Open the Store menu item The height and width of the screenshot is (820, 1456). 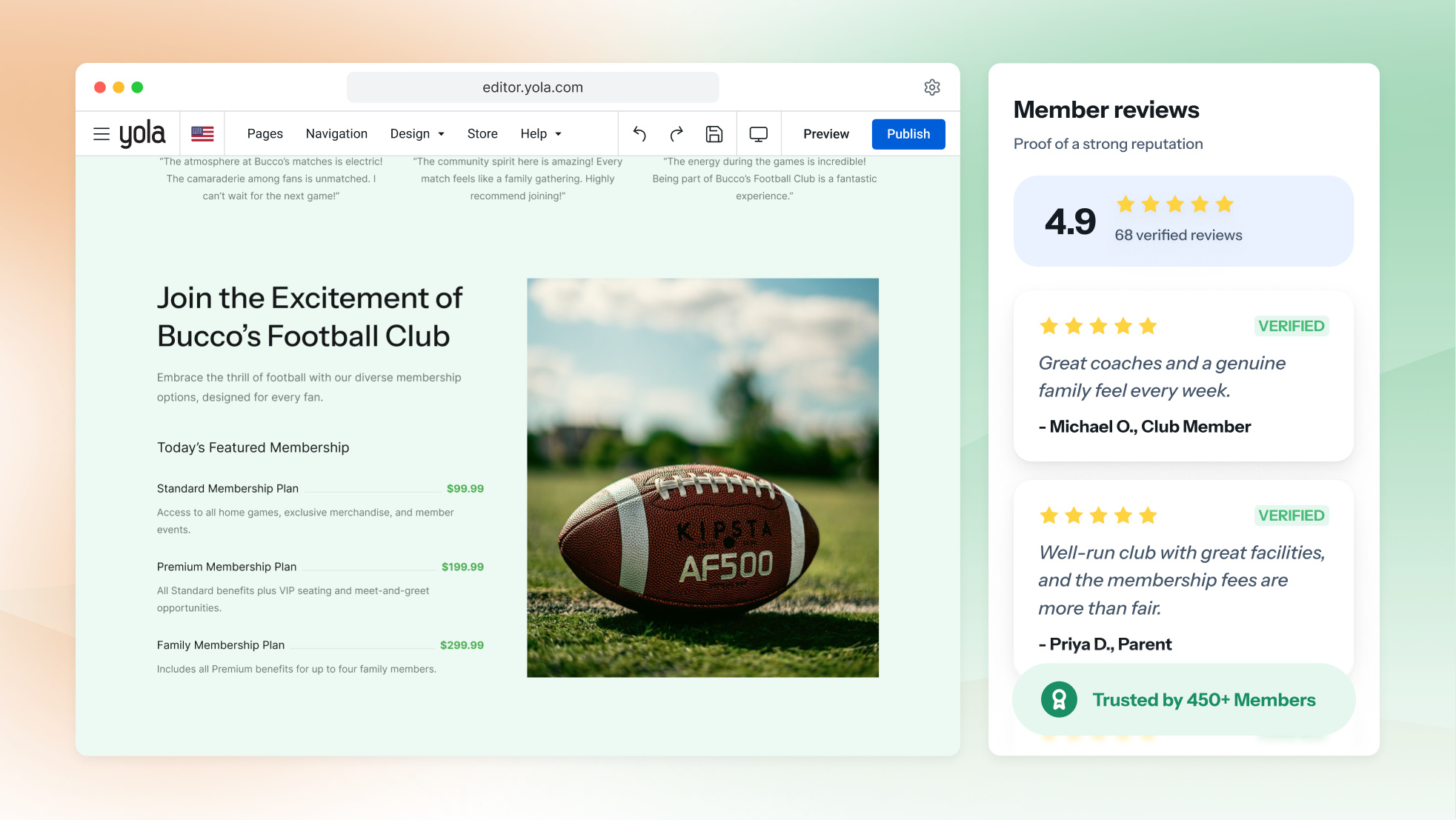(482, 134)
